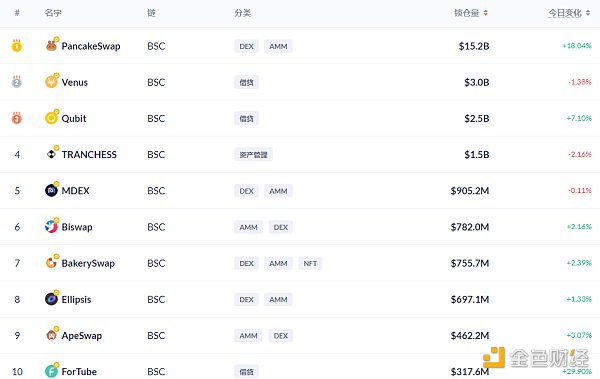The height and width of the screenshot is (379, 600).
Task: Click the PancakeSwap bunny logo icon
Action: click(51, 46)
